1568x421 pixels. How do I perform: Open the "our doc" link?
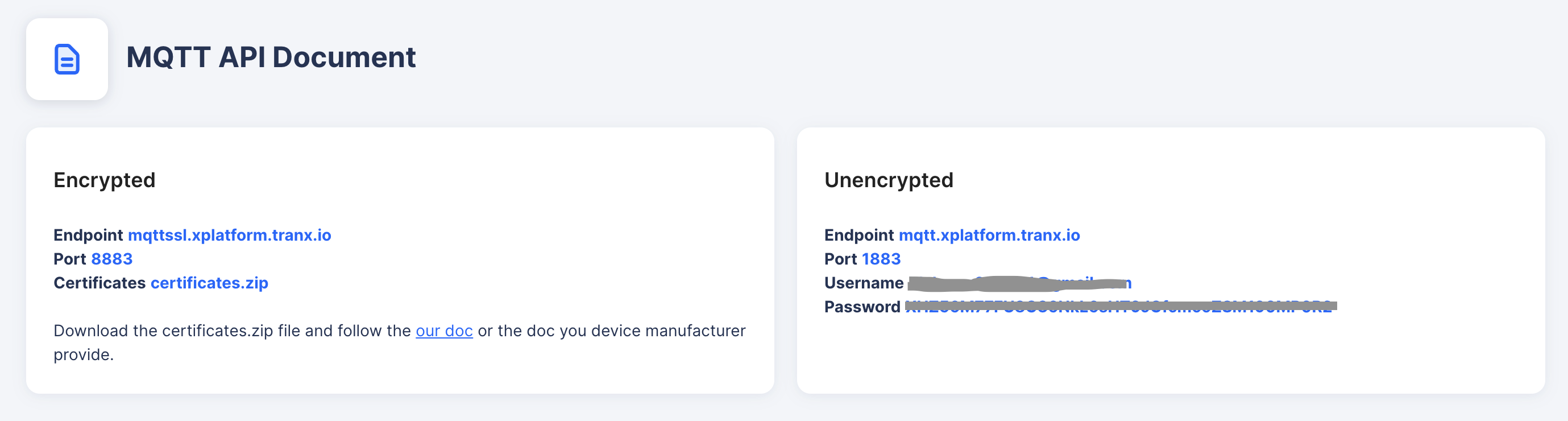click(x=444, y=331)
